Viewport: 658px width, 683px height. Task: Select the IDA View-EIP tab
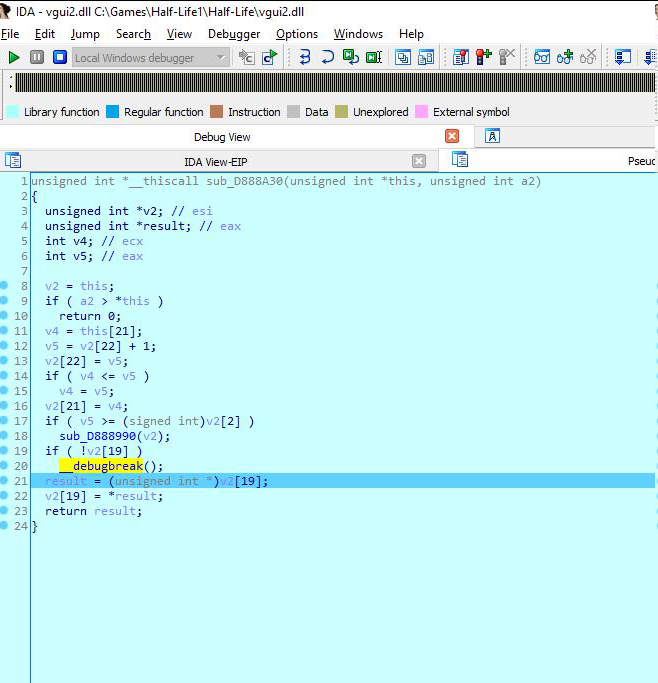pos(216,162)
